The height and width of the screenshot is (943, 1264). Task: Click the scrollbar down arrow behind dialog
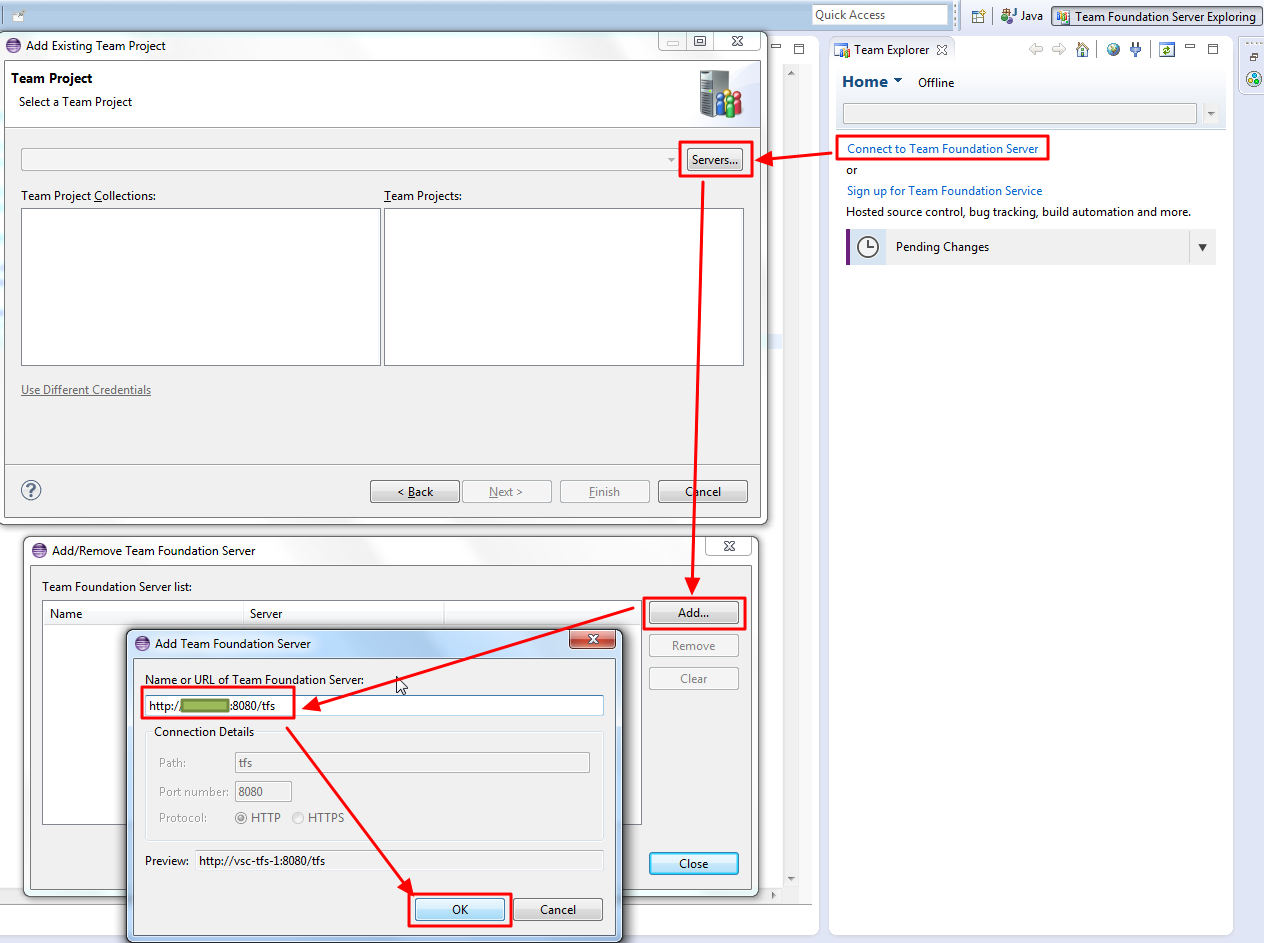coord(791,879)
